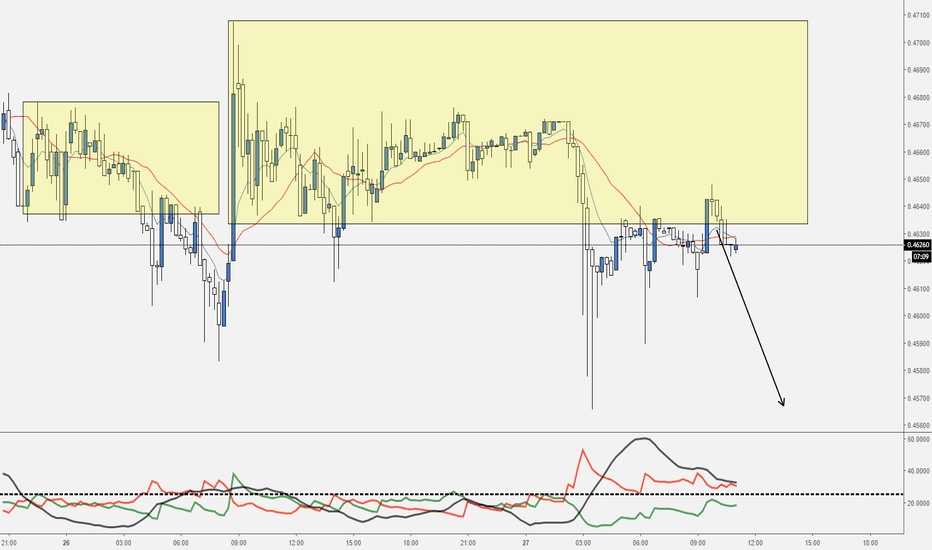Click the current price label 0.46260

917,245
